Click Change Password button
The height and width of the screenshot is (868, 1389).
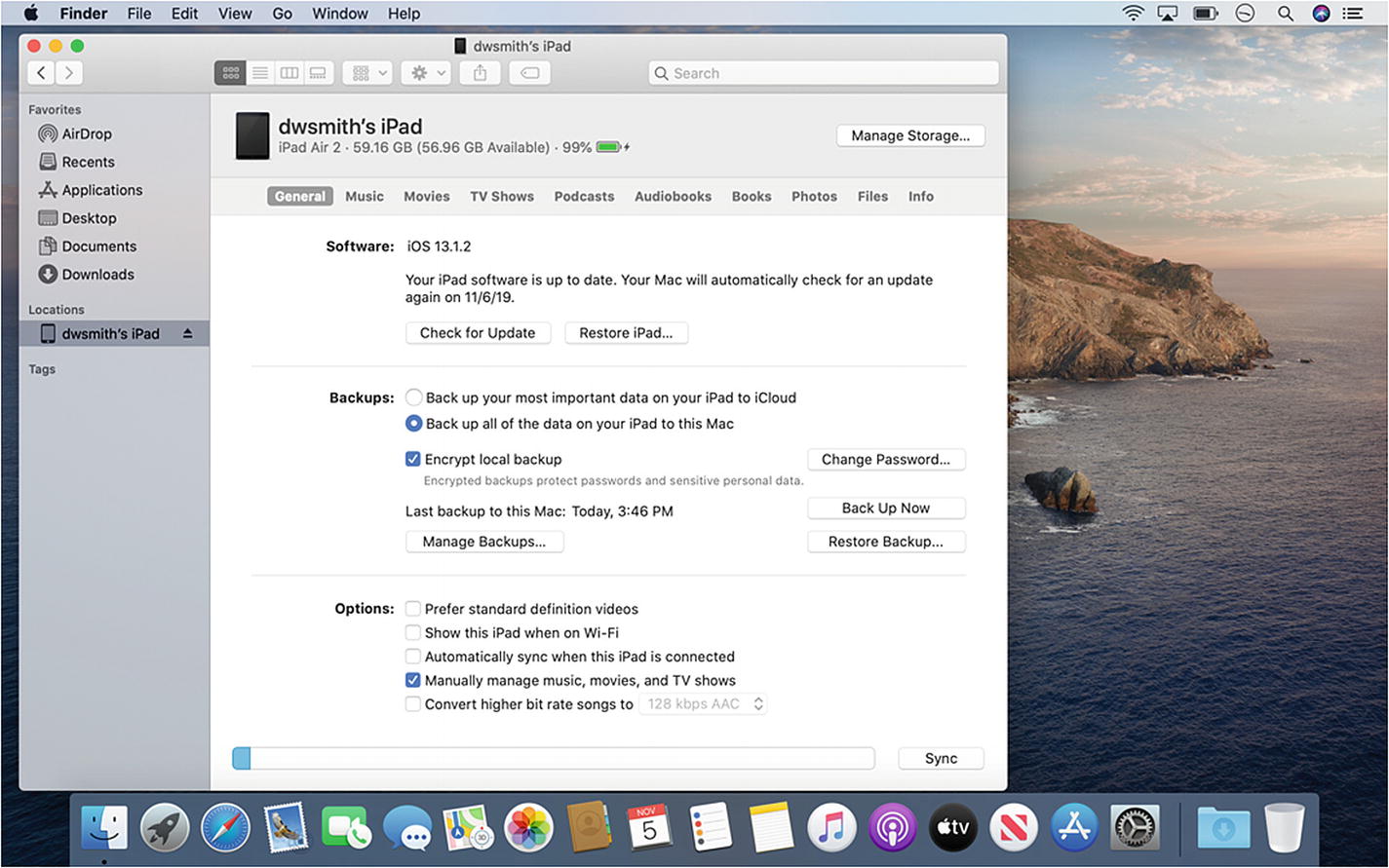click(x=886, y=460)
